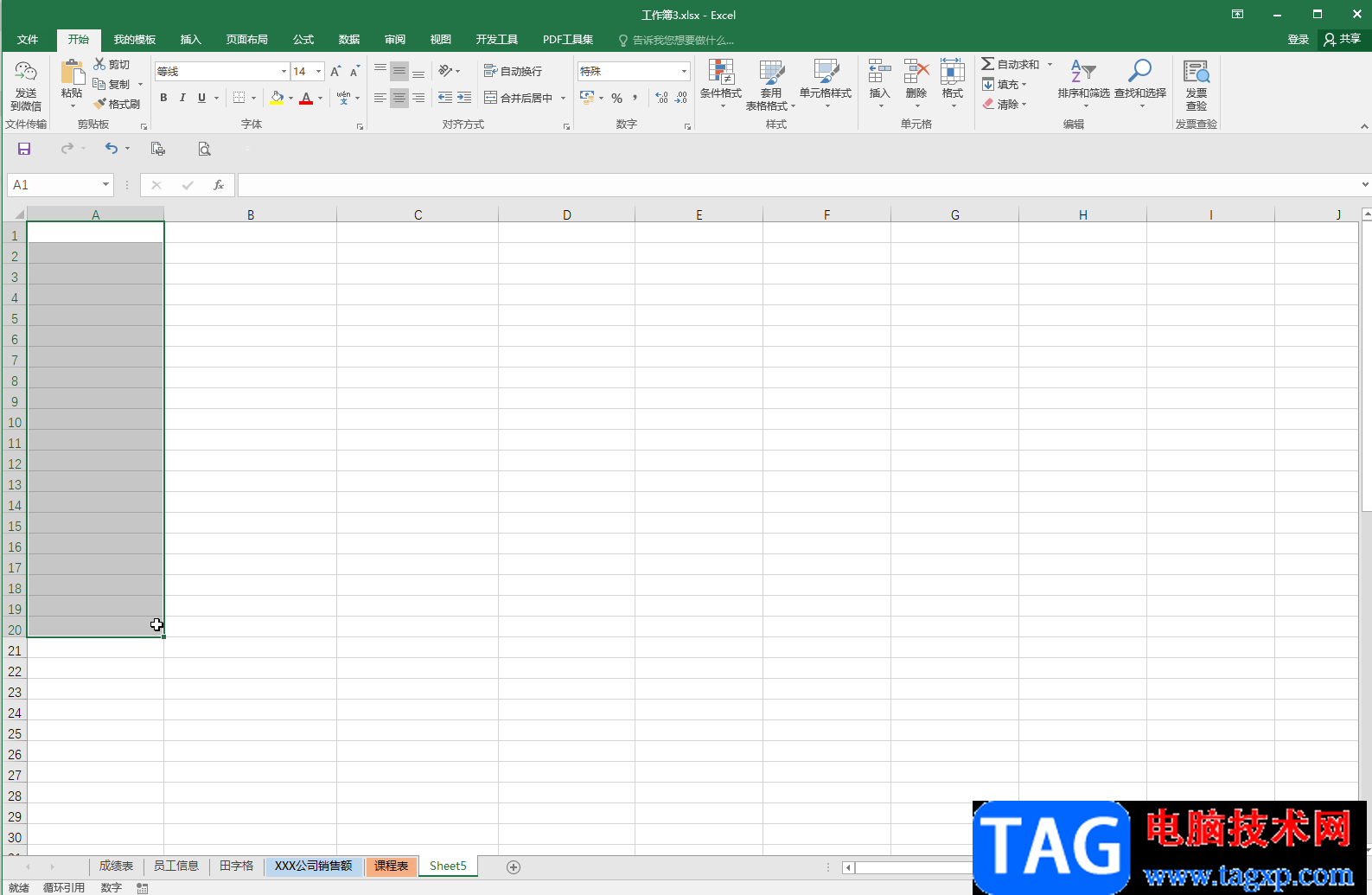Click the Tell me search box
This screenshot has height=895, width=1372.
(676, 40)
